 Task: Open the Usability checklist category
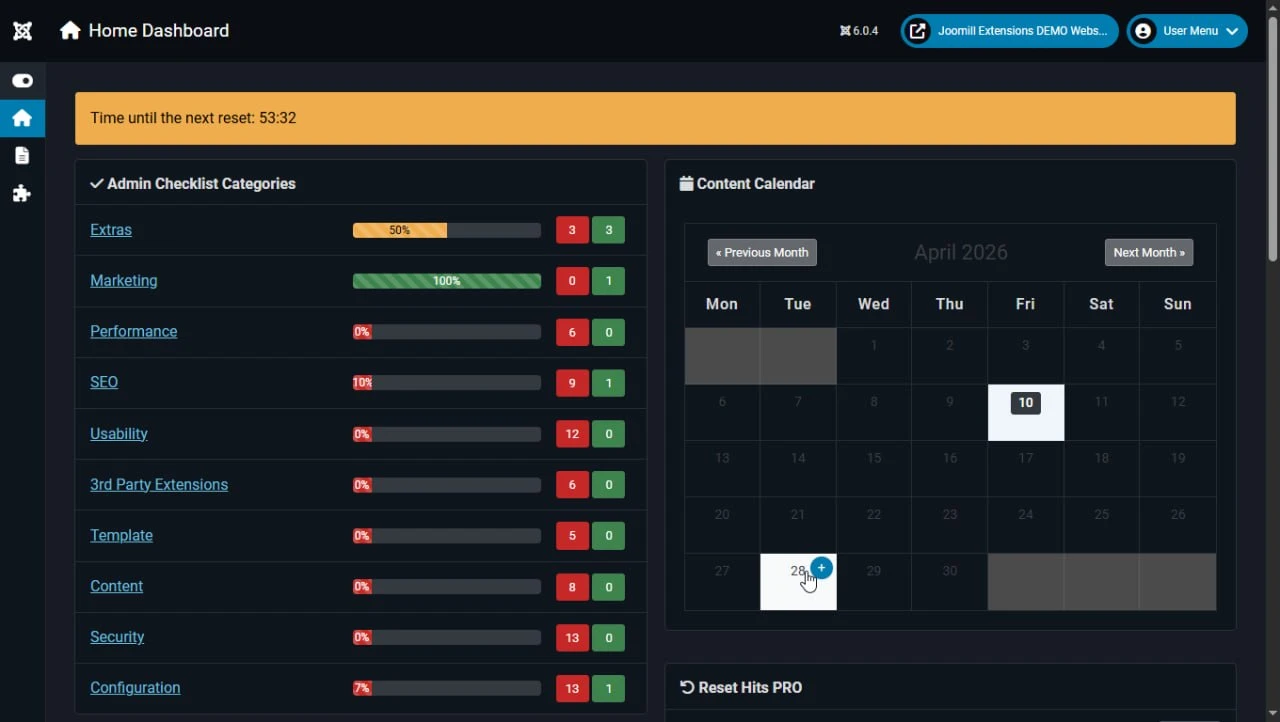pyautogui.click(x=119, y=434)
